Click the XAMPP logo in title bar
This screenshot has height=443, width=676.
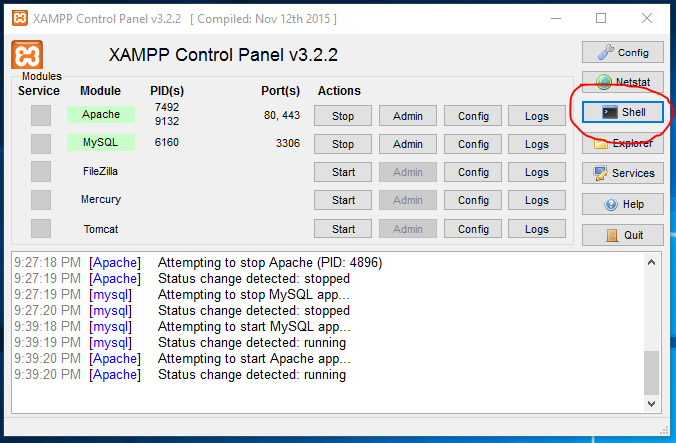[x=20, y=19]
